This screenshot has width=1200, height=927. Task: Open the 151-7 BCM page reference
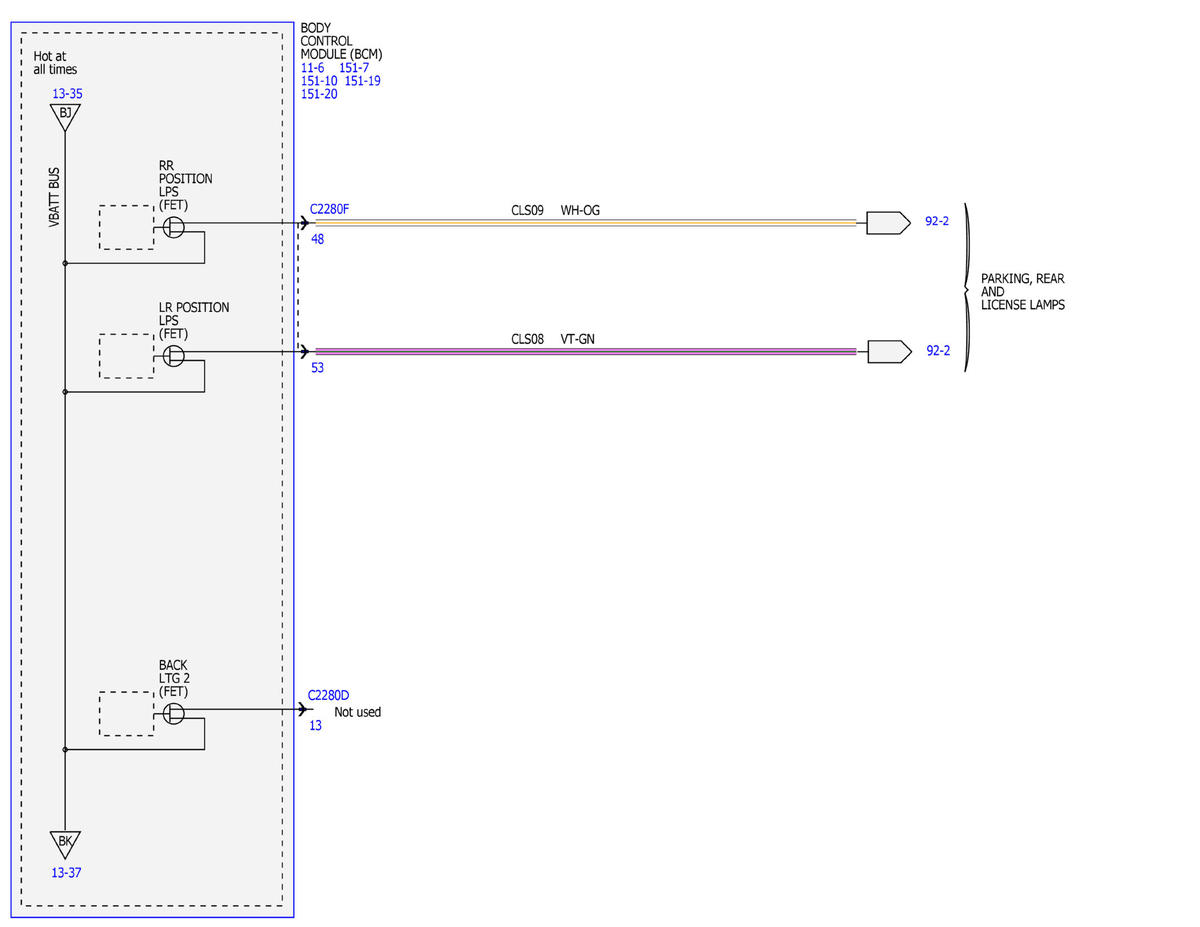point(355,68)
